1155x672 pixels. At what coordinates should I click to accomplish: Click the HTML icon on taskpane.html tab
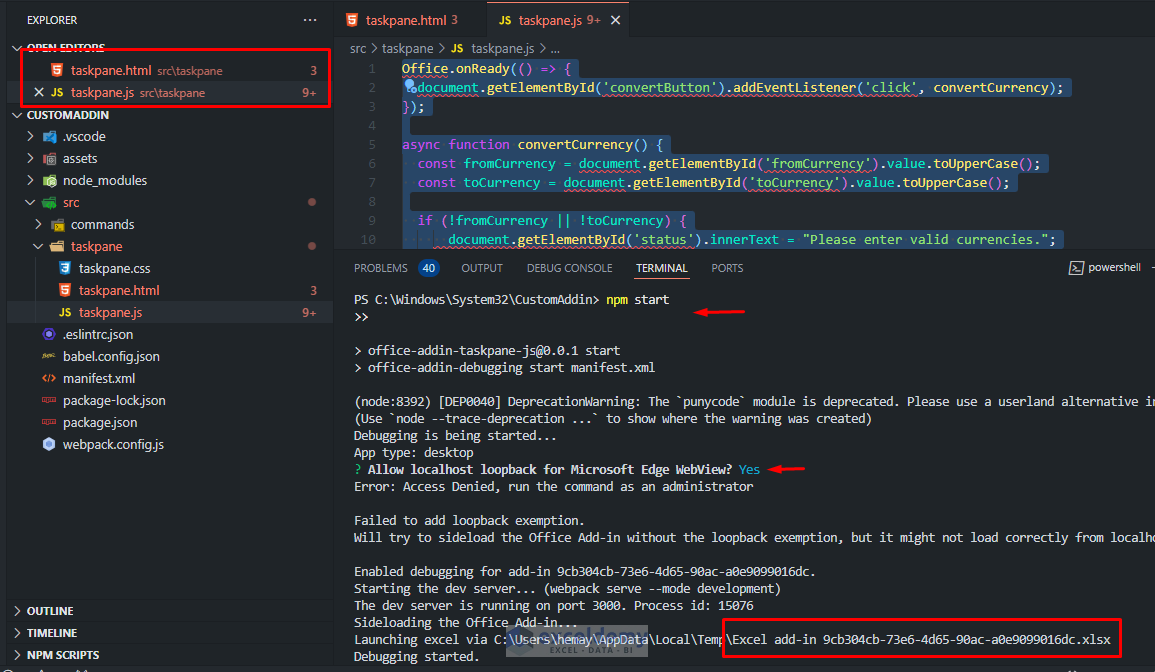(353, 20)
